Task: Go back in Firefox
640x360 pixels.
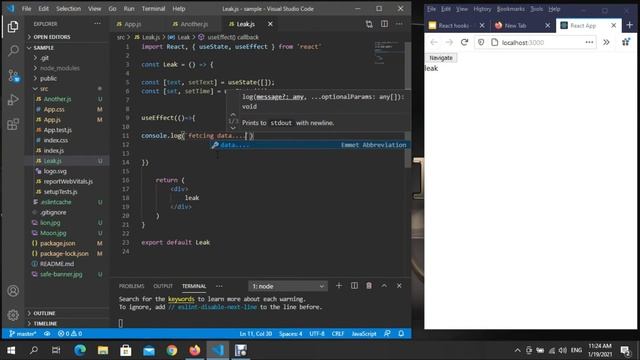Action: click(x=434, y=42)
